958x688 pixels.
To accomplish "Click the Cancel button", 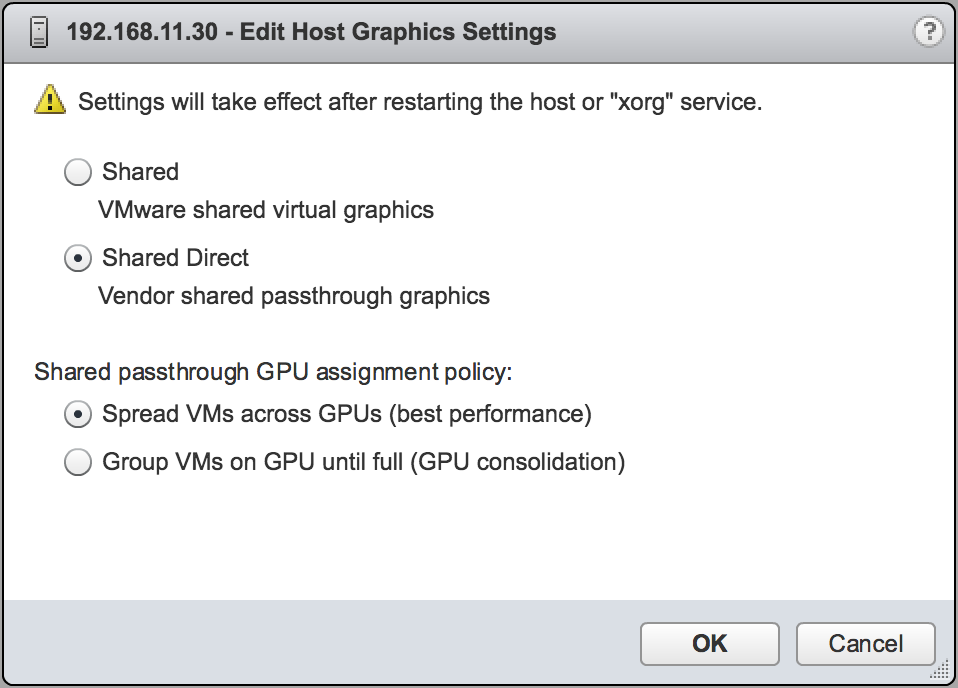I will [865, 644].
